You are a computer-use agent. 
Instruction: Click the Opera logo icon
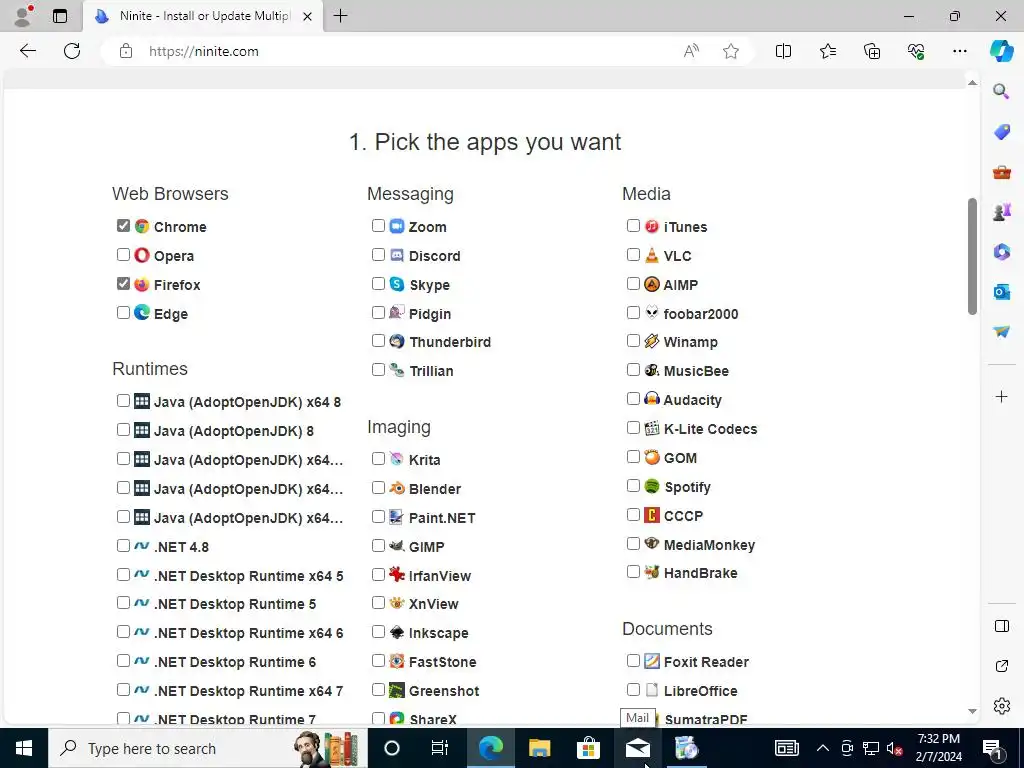(x=142, y=255)
